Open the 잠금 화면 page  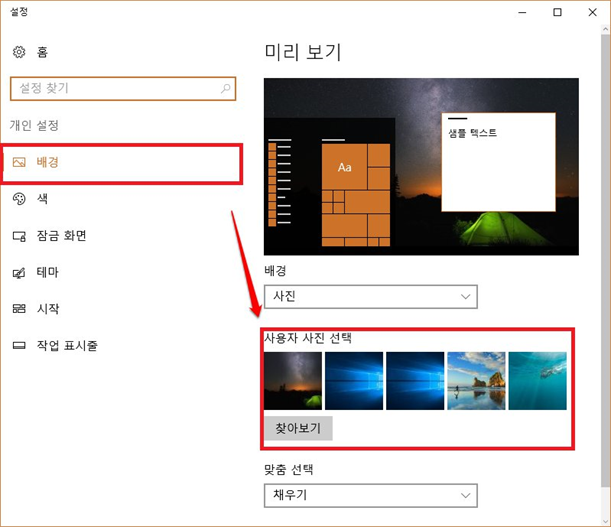(61, 235)
